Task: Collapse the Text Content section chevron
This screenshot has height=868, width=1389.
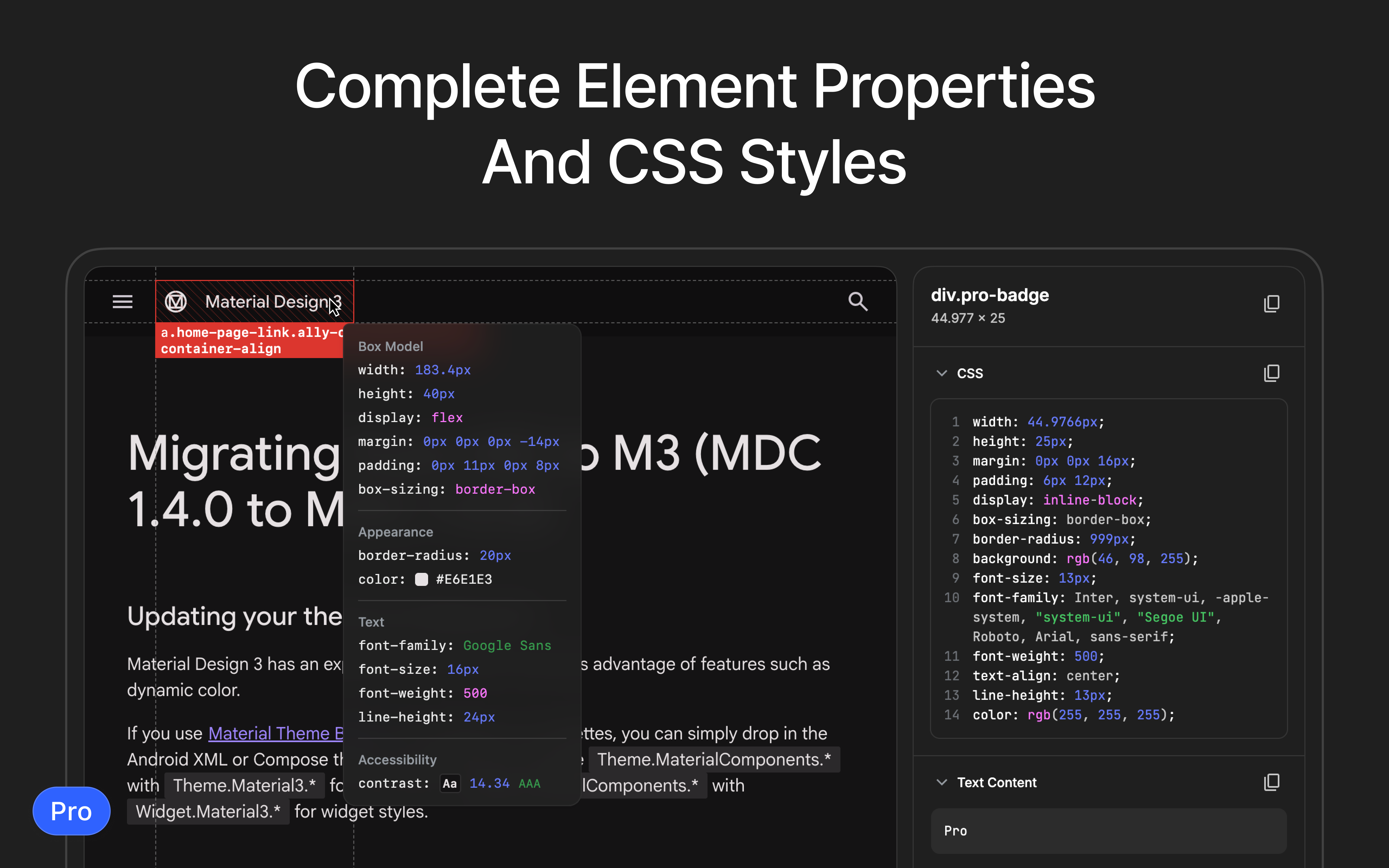Action: tap(941, 782)
